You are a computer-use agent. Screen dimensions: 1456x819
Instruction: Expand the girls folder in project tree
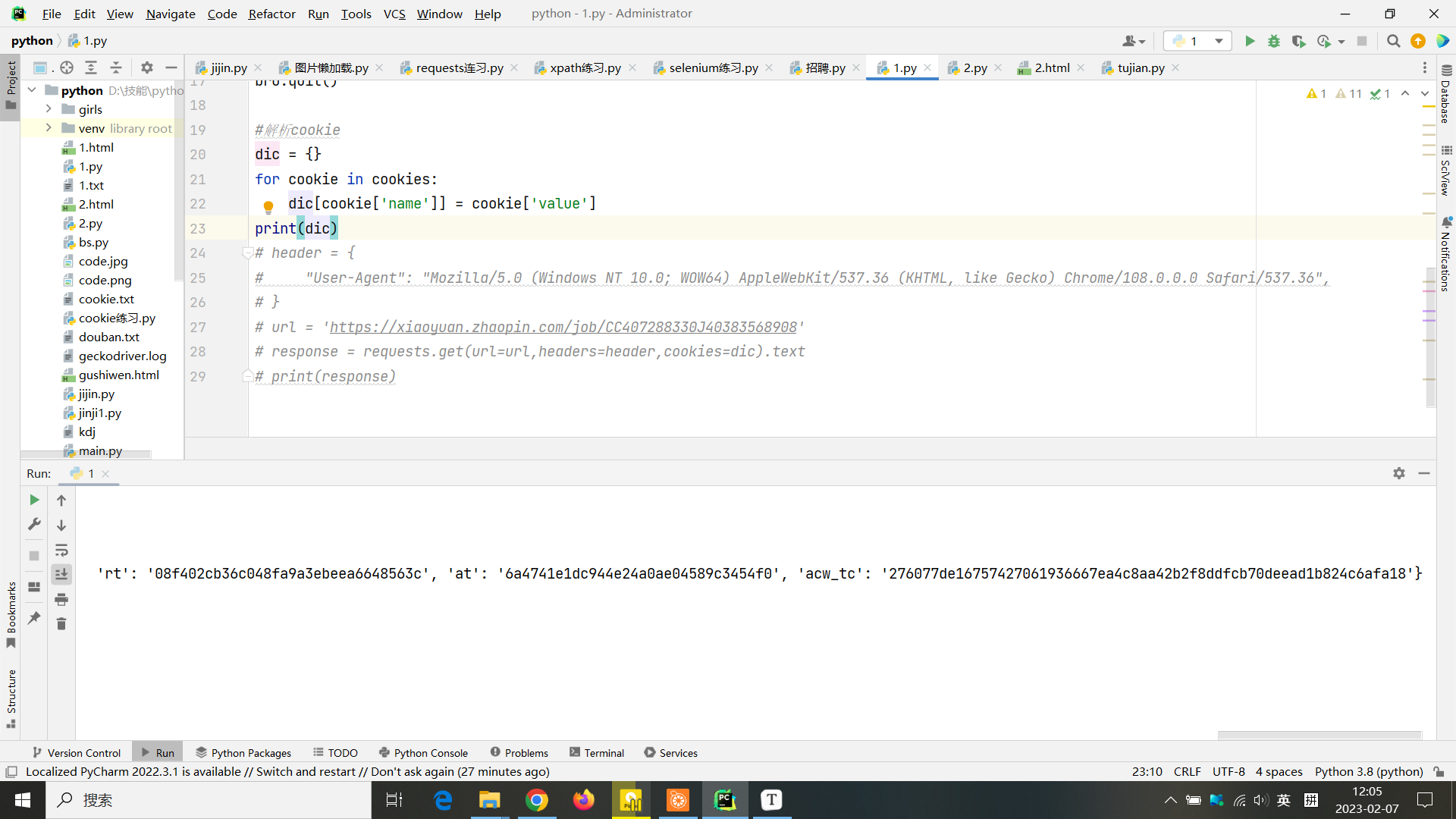tap(48, 109)
